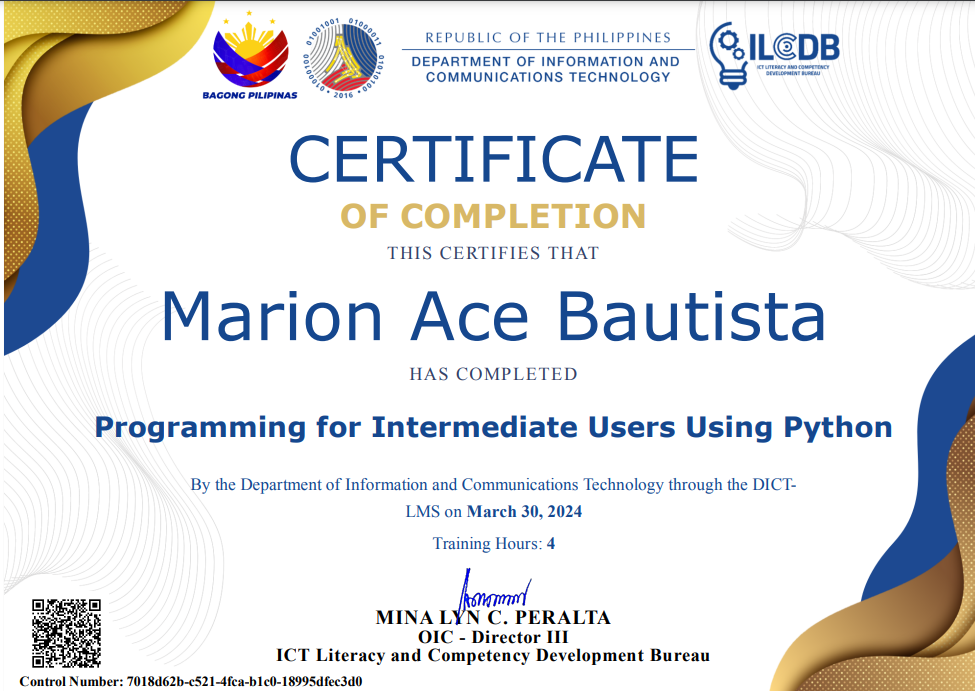Click the "Training Hours: 4" line

click(x=494, y=544)
